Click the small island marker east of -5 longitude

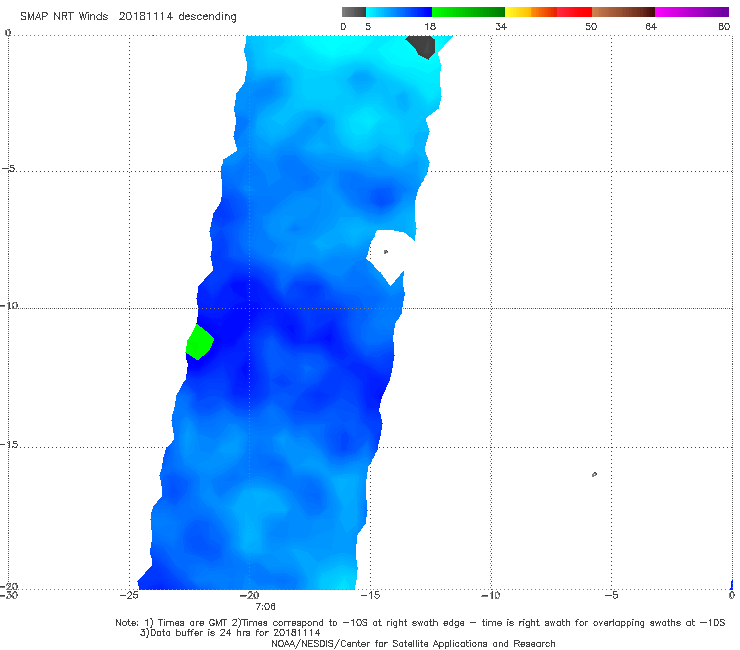click(x=594, y=474)
